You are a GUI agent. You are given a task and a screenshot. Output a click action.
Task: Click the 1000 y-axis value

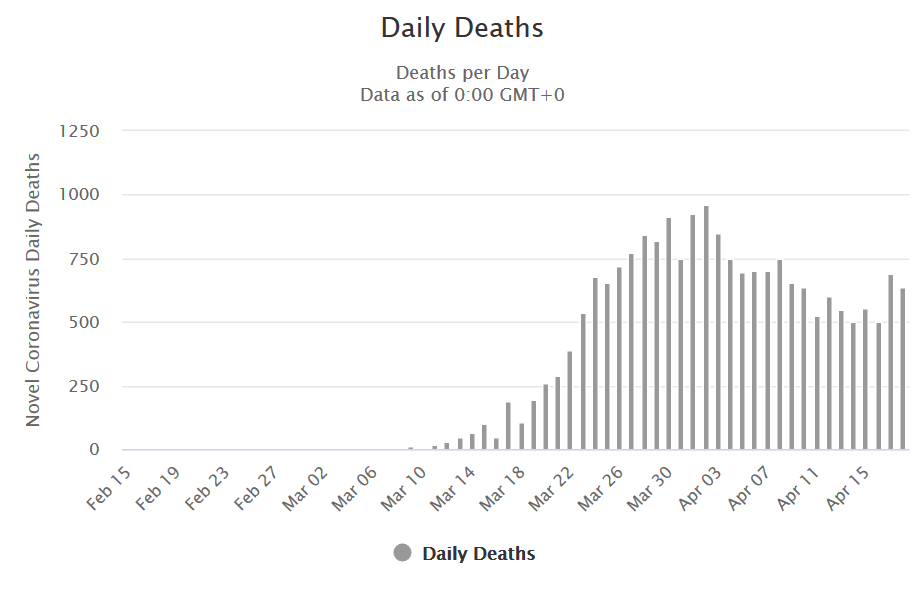[79, 195]
